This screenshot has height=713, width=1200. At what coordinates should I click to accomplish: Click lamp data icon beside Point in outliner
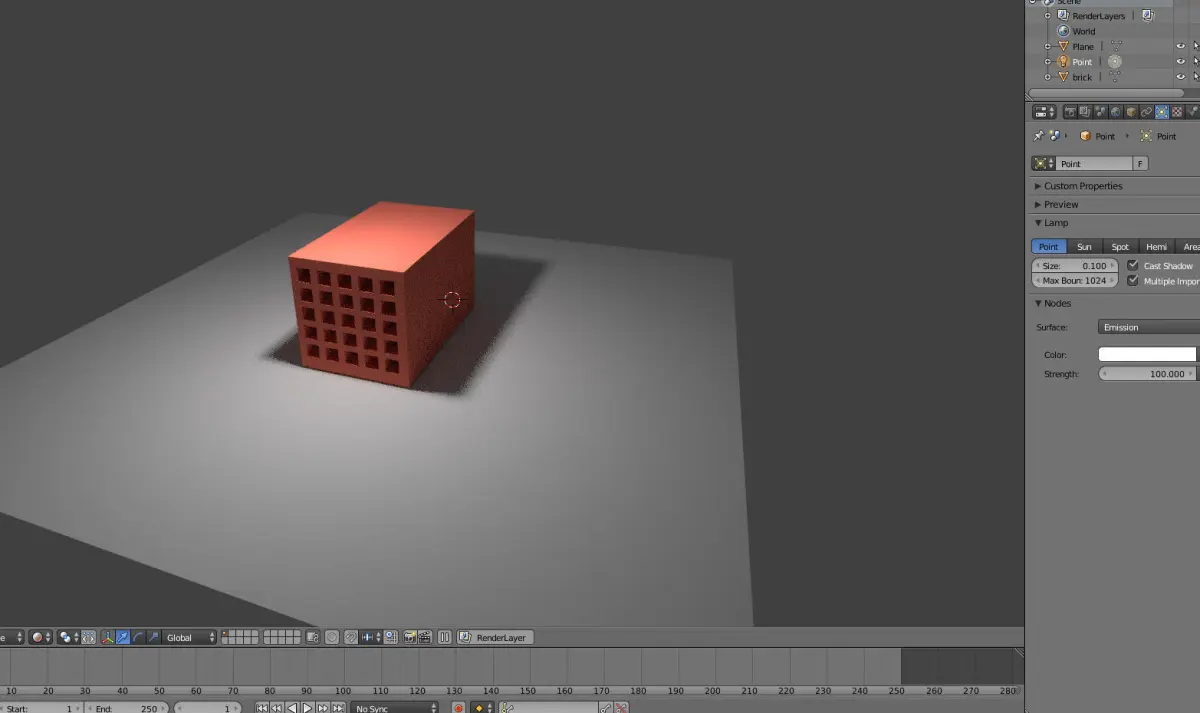point(1115,61)
